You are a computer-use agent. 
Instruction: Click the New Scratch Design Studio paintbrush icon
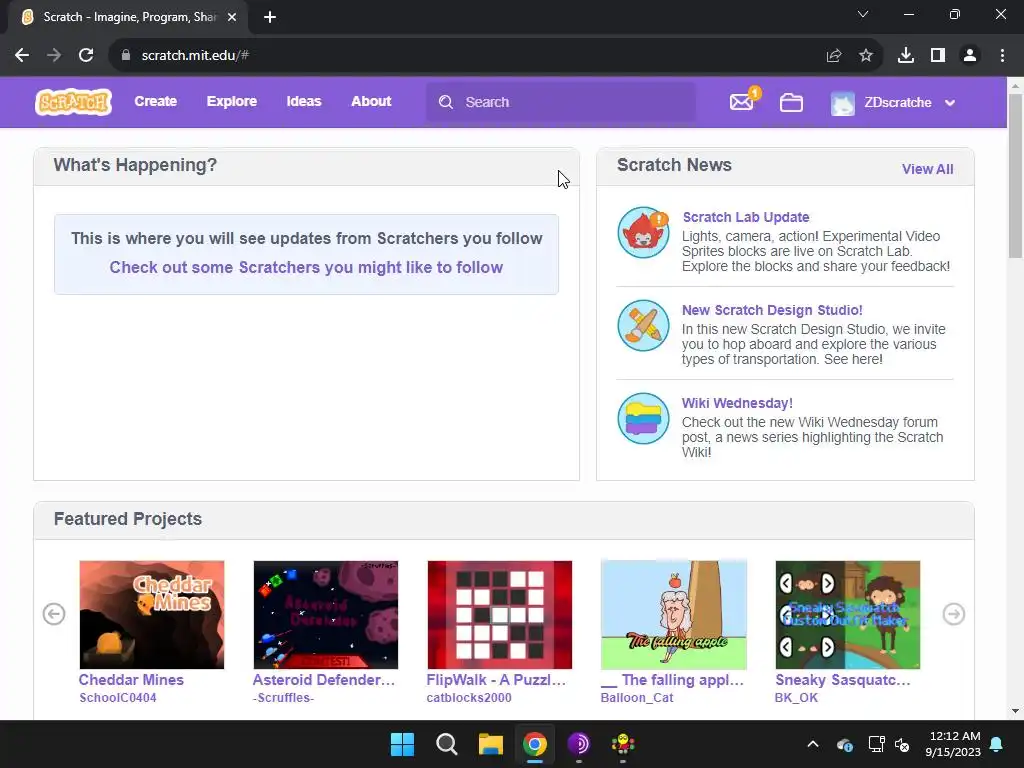[x=643, y=325]
